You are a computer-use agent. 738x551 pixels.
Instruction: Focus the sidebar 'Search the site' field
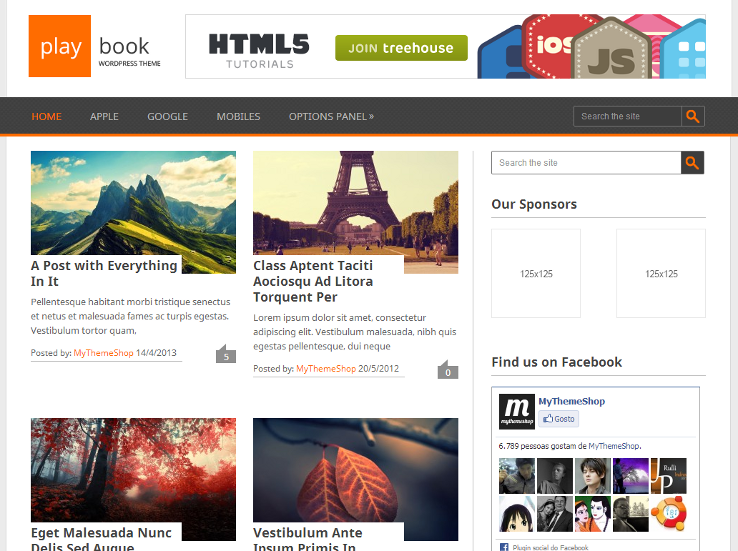pyautogui.click(x=585, y=163)
